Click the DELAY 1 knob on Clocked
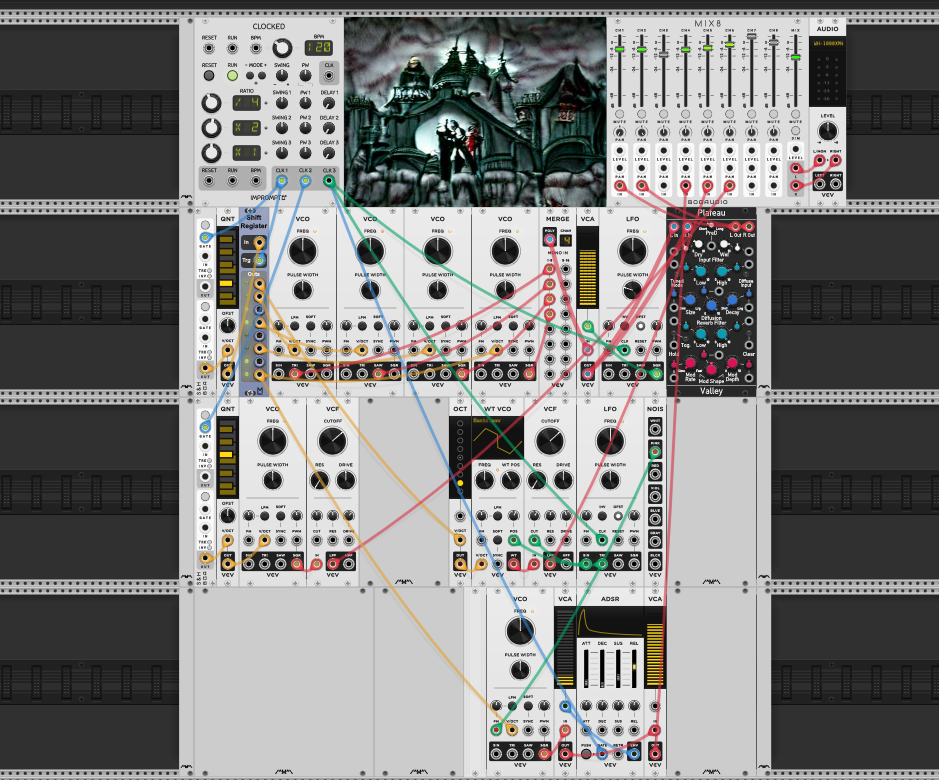 329,102
